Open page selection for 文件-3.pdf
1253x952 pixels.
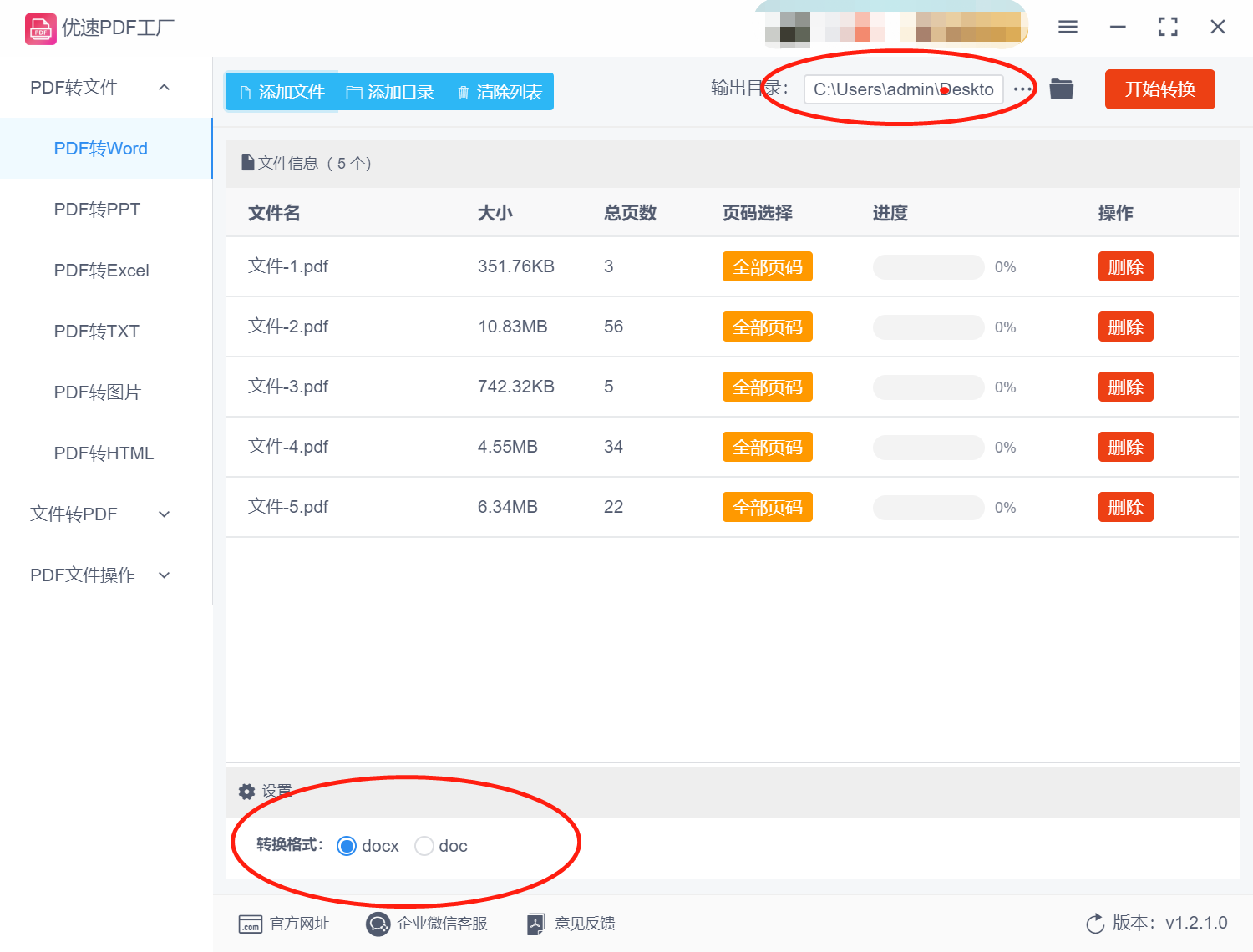coord(768,387)
